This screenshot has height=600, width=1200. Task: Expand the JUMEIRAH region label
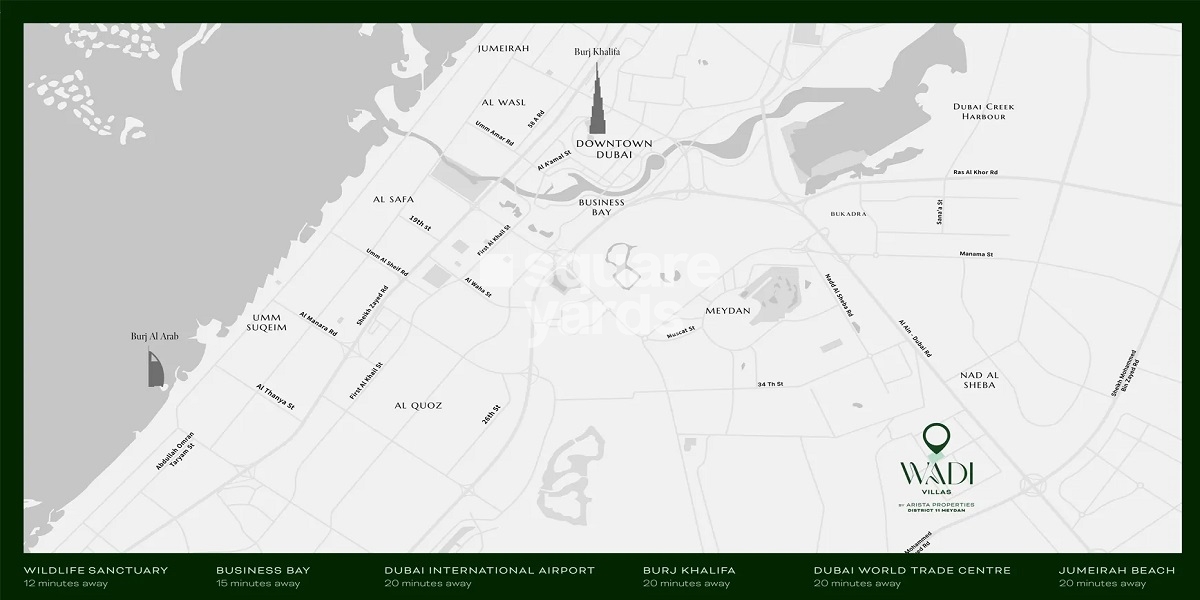click(x=504, y=49)
